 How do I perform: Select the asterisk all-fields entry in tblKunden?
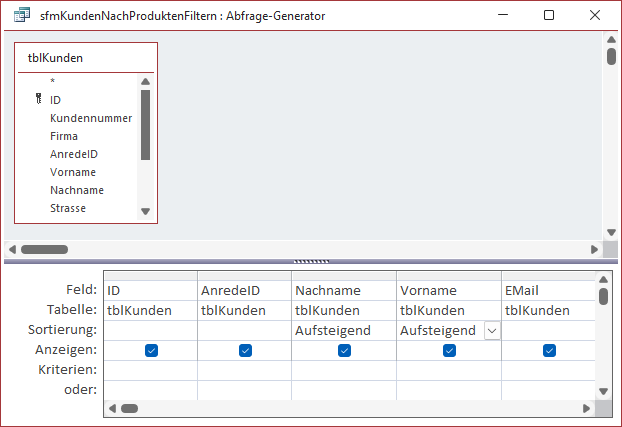52,82
